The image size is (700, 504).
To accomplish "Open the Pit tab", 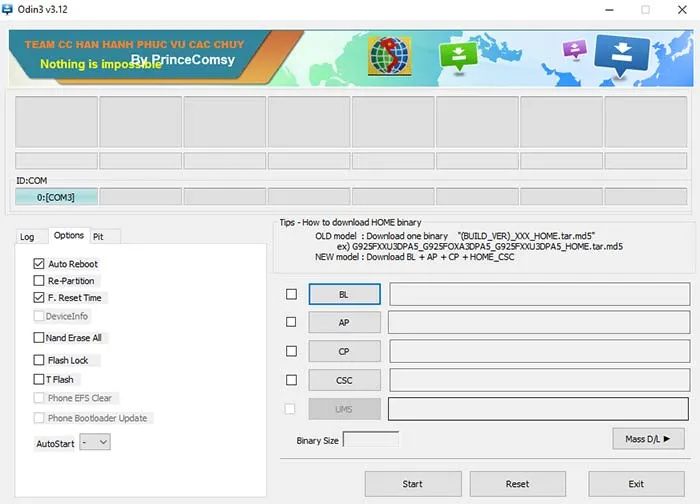I will click(98, 237).
